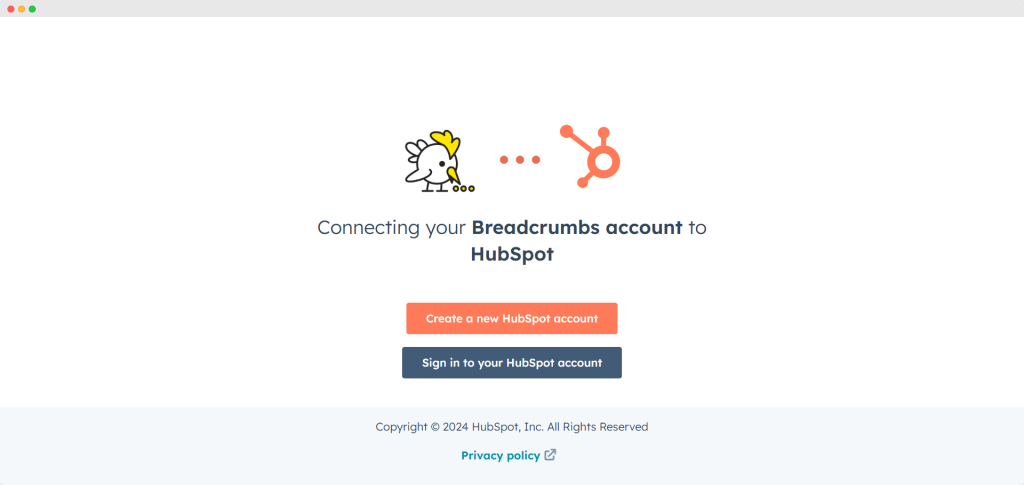Click "All Rights Reserved" in the footer

click(597, 427)
